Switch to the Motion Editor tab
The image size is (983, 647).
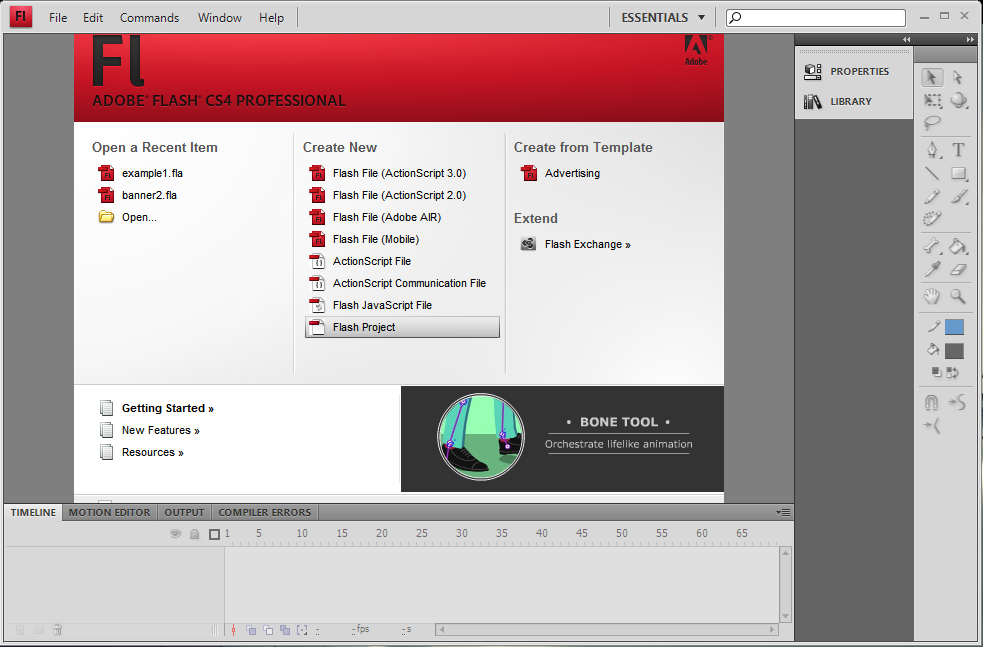coord(110,512)
